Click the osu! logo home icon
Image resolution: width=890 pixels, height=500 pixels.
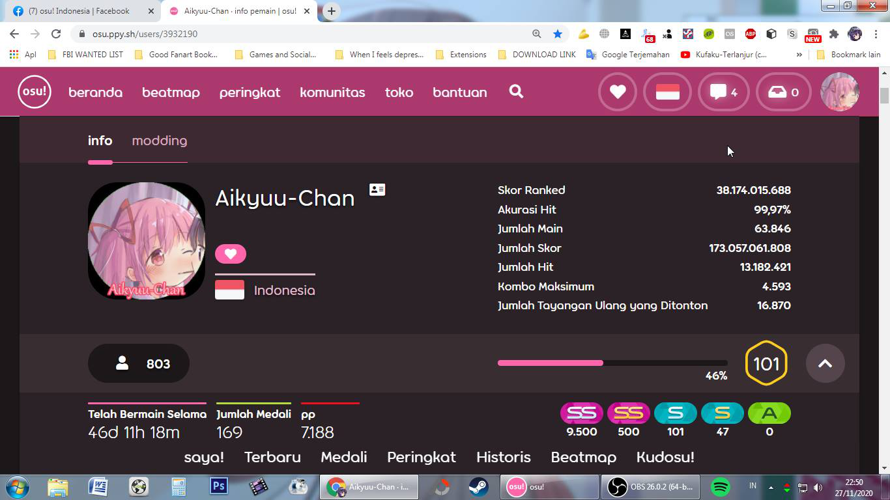coord(34,91)
